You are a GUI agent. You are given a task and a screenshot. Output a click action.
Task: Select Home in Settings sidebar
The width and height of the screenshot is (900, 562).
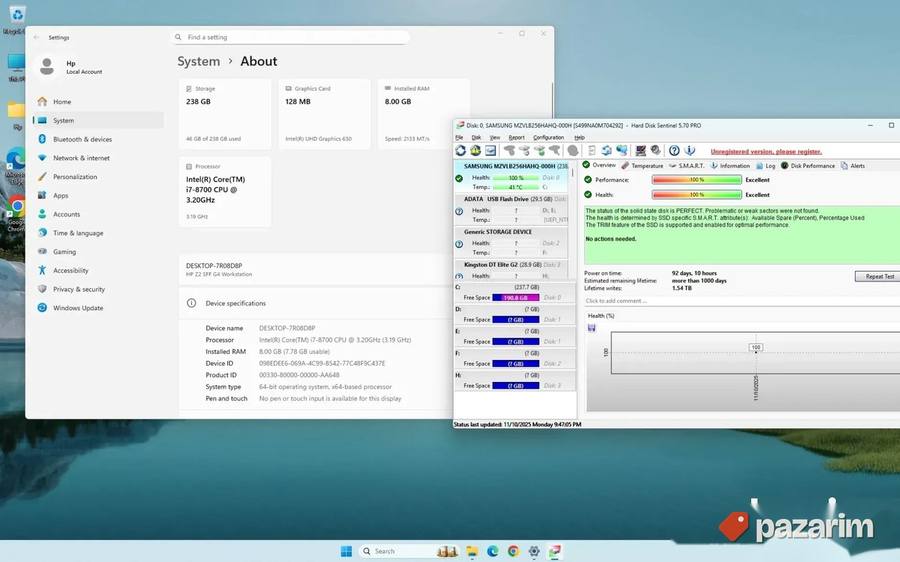coord(98,102)
